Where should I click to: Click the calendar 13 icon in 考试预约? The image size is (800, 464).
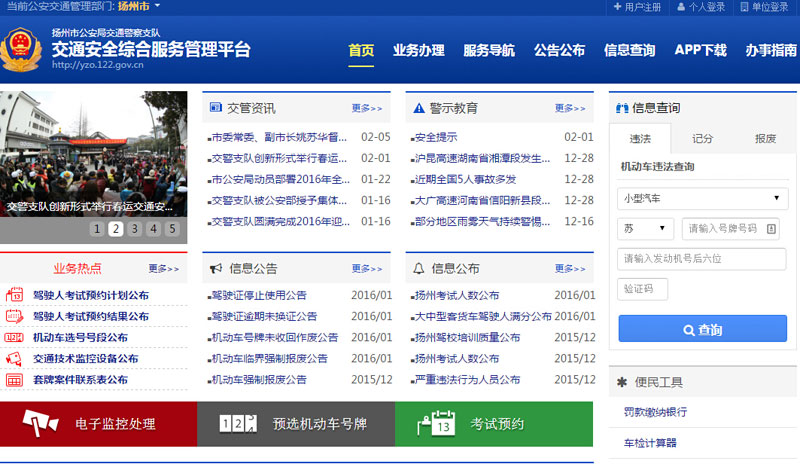click(x=436, y=423)
